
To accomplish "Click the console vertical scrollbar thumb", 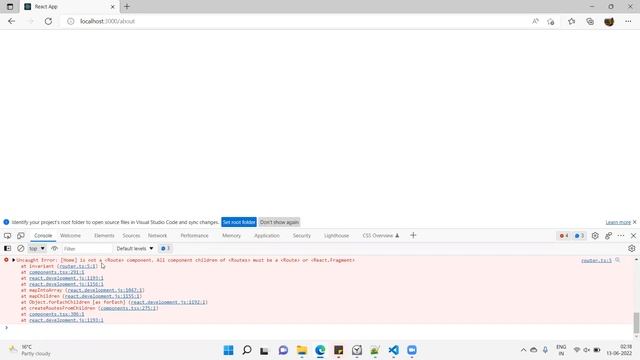I will point(636,322).
